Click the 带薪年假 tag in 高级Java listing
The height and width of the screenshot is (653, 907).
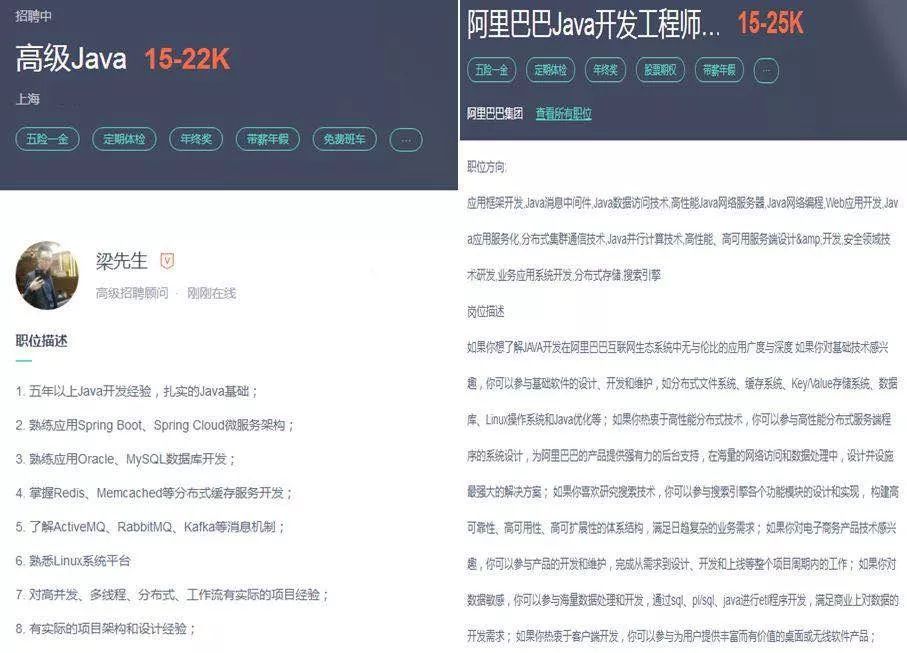268,139
